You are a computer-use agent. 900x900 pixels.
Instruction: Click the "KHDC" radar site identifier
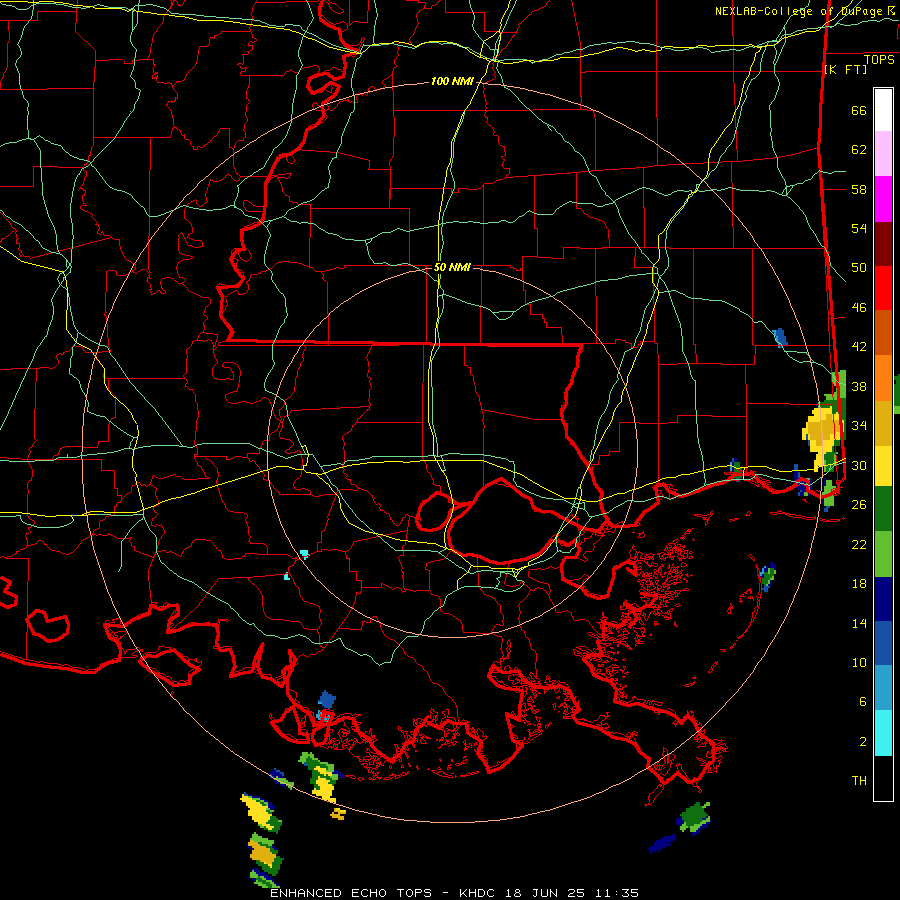point(479,893)
